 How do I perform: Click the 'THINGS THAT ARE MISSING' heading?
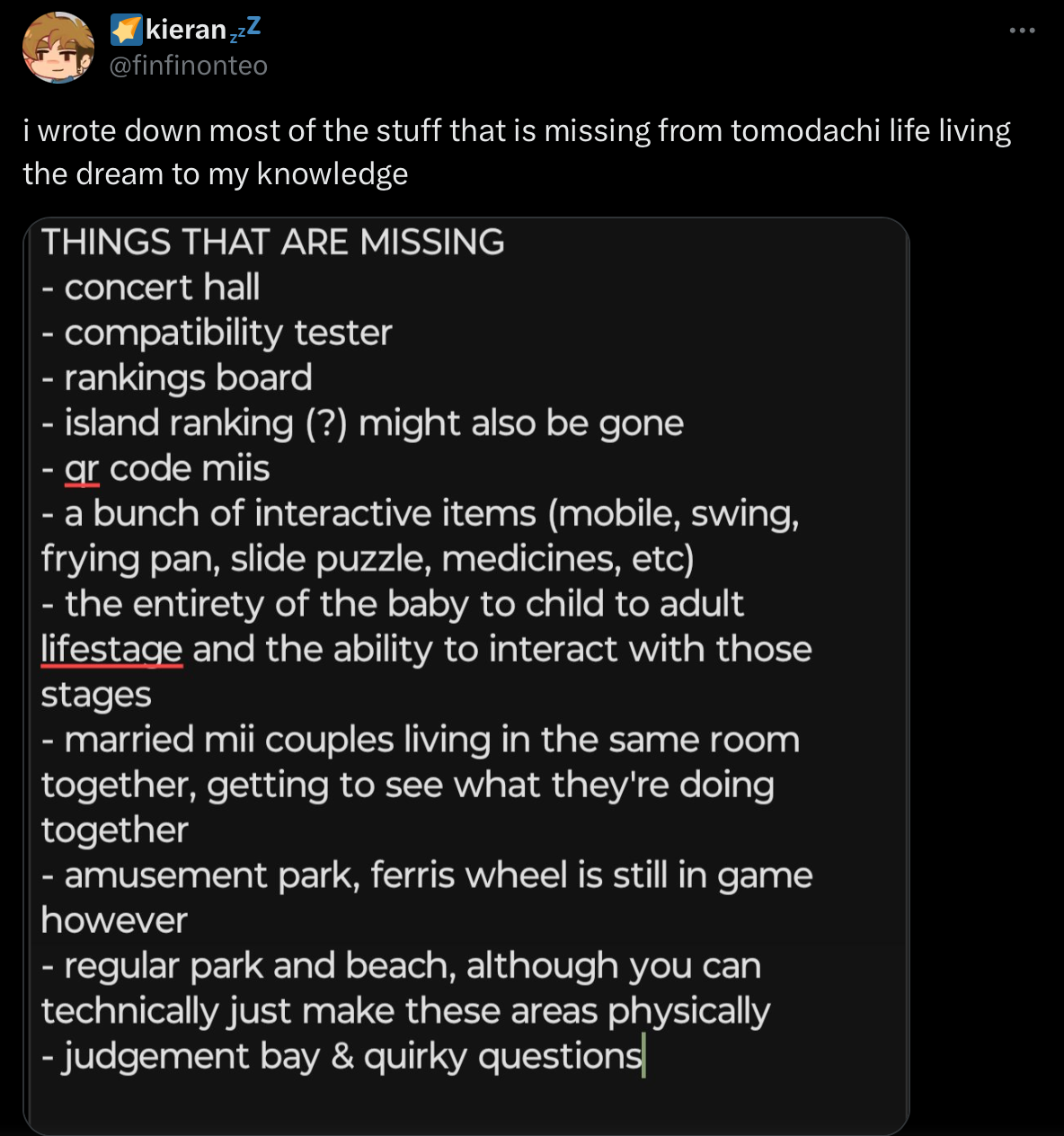[x=273, y=243]
